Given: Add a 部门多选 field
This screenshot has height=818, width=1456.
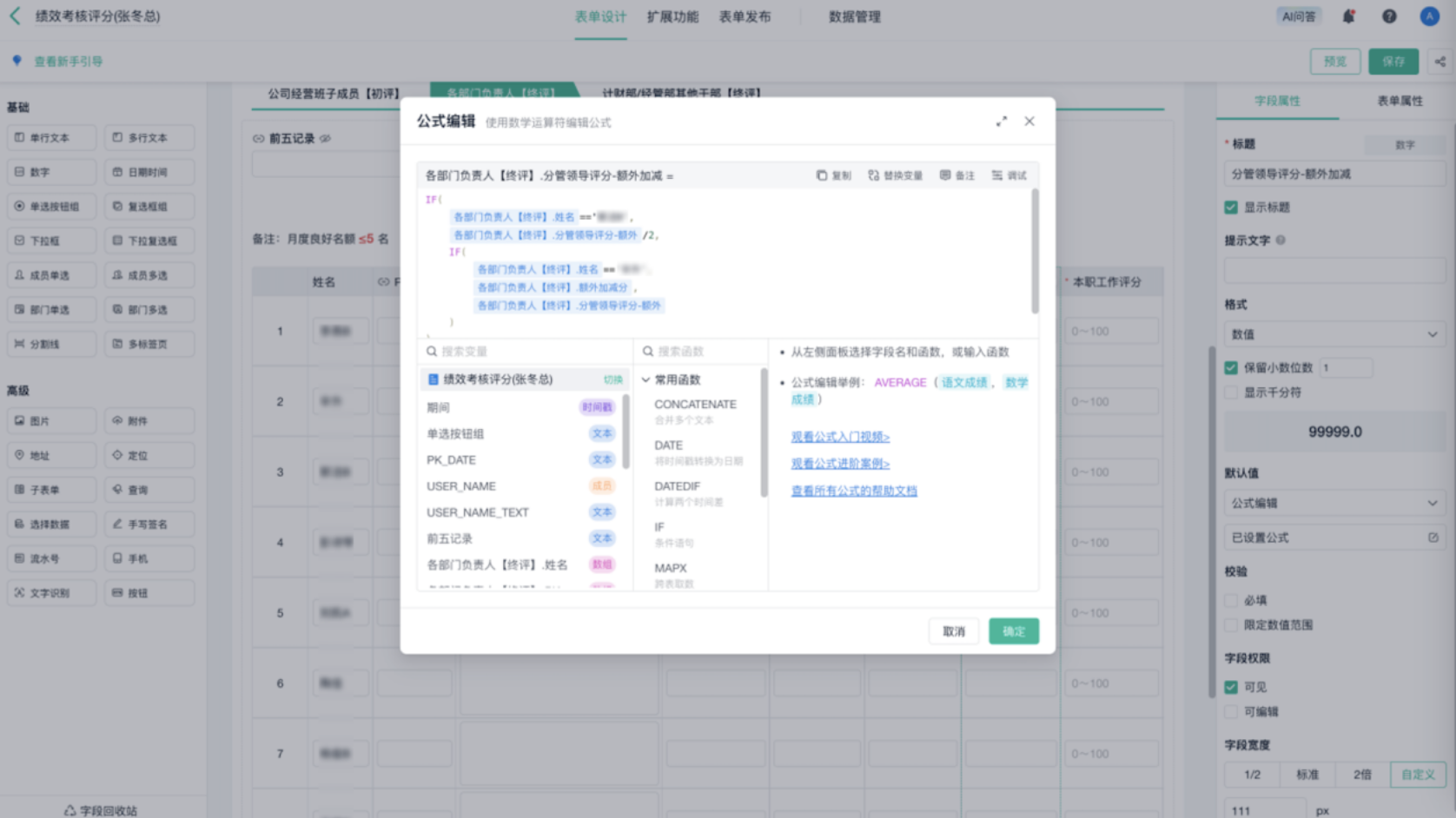Looking at the screenshot, I should (x=149, y=309).
